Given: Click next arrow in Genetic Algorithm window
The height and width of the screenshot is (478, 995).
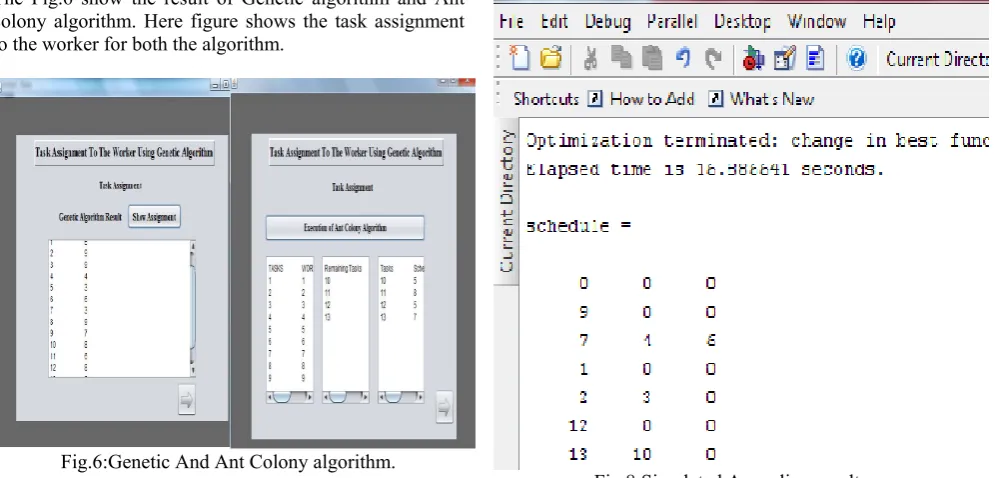Looking at the screenshot, I should click(x=186, y=400).
